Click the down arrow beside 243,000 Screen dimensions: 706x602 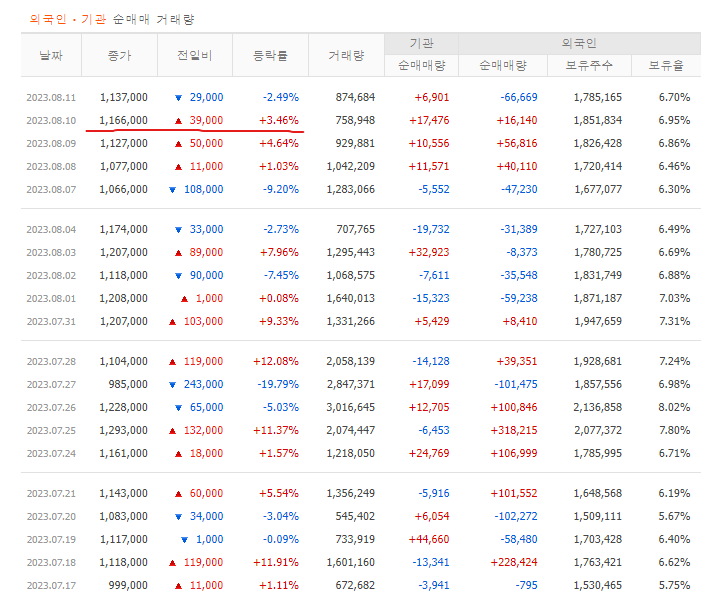pos(172,385)
